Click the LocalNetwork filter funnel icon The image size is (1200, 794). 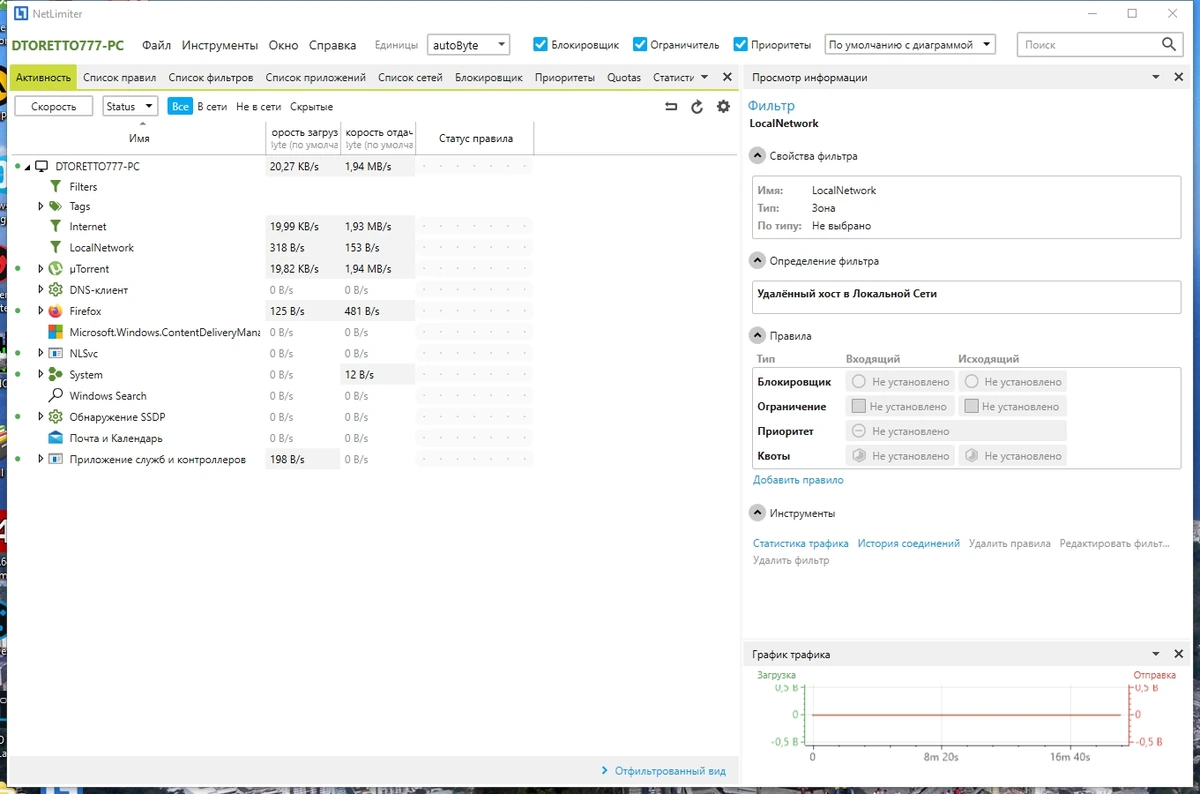[x=56, y=248]
